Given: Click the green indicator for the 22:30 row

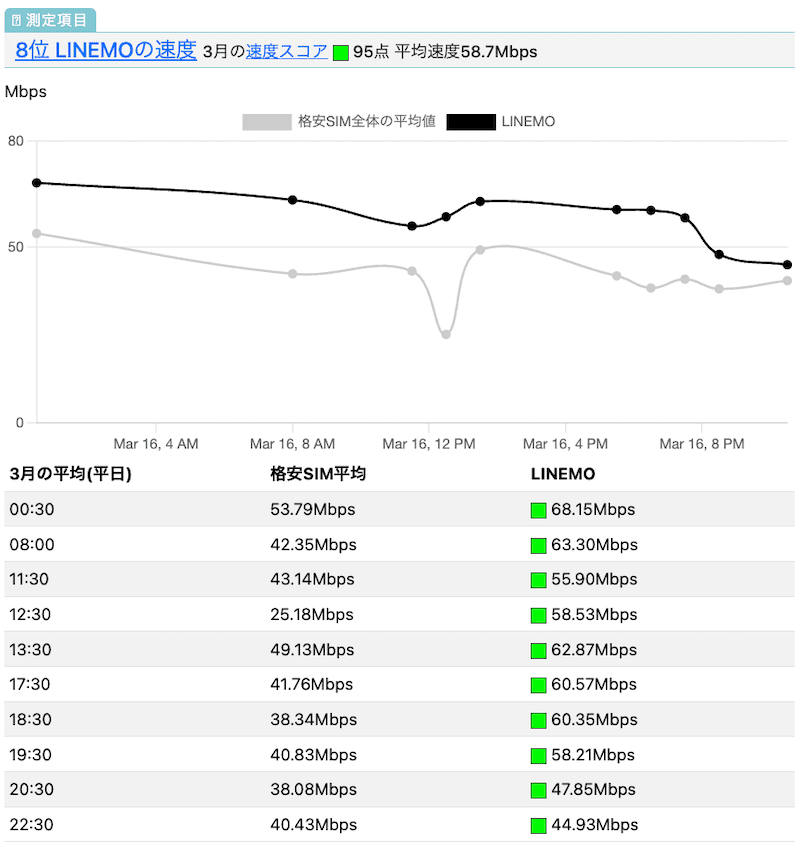Looking at the screenshot, I should tap(537, 825).
